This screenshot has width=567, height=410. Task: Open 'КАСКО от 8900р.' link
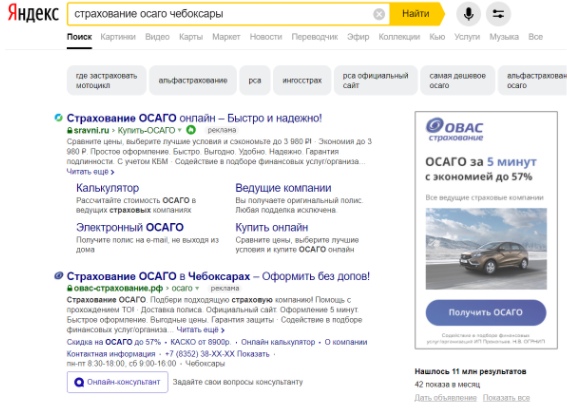coord(200,342)
